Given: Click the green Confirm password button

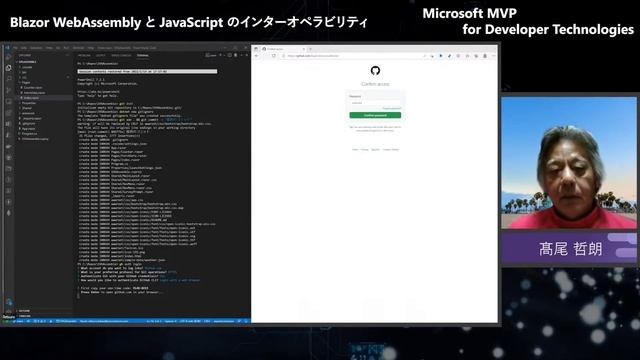Looking at the screenshot, I should click(x=375, y=115).
